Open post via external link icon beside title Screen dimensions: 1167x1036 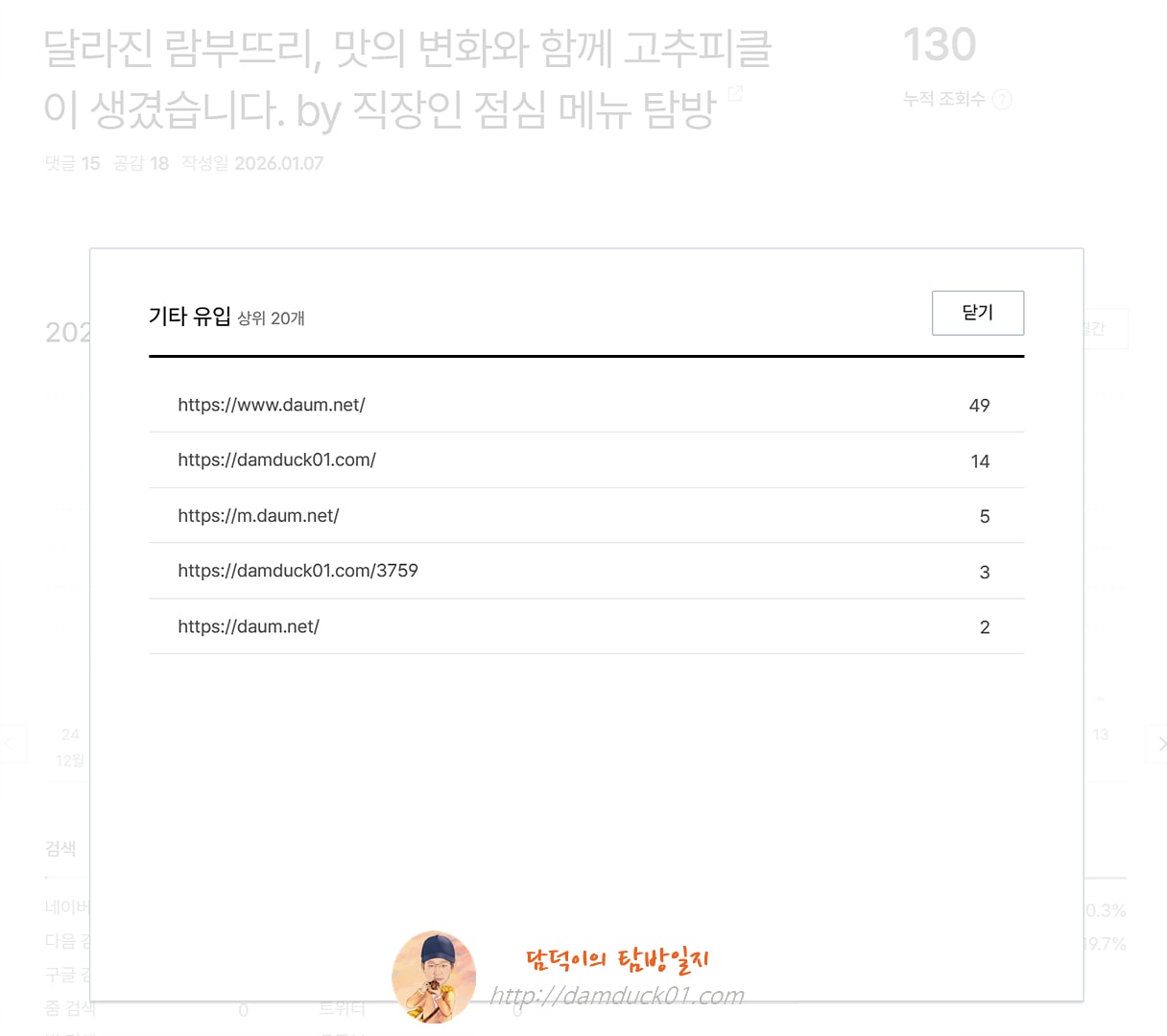click(733, 93)
